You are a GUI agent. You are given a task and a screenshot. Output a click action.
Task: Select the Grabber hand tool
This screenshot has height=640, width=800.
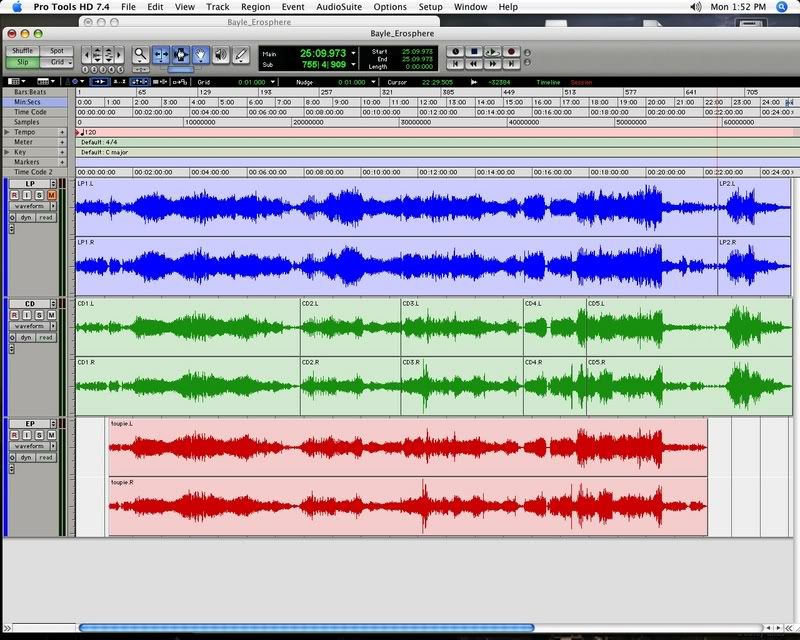(201, 55)
